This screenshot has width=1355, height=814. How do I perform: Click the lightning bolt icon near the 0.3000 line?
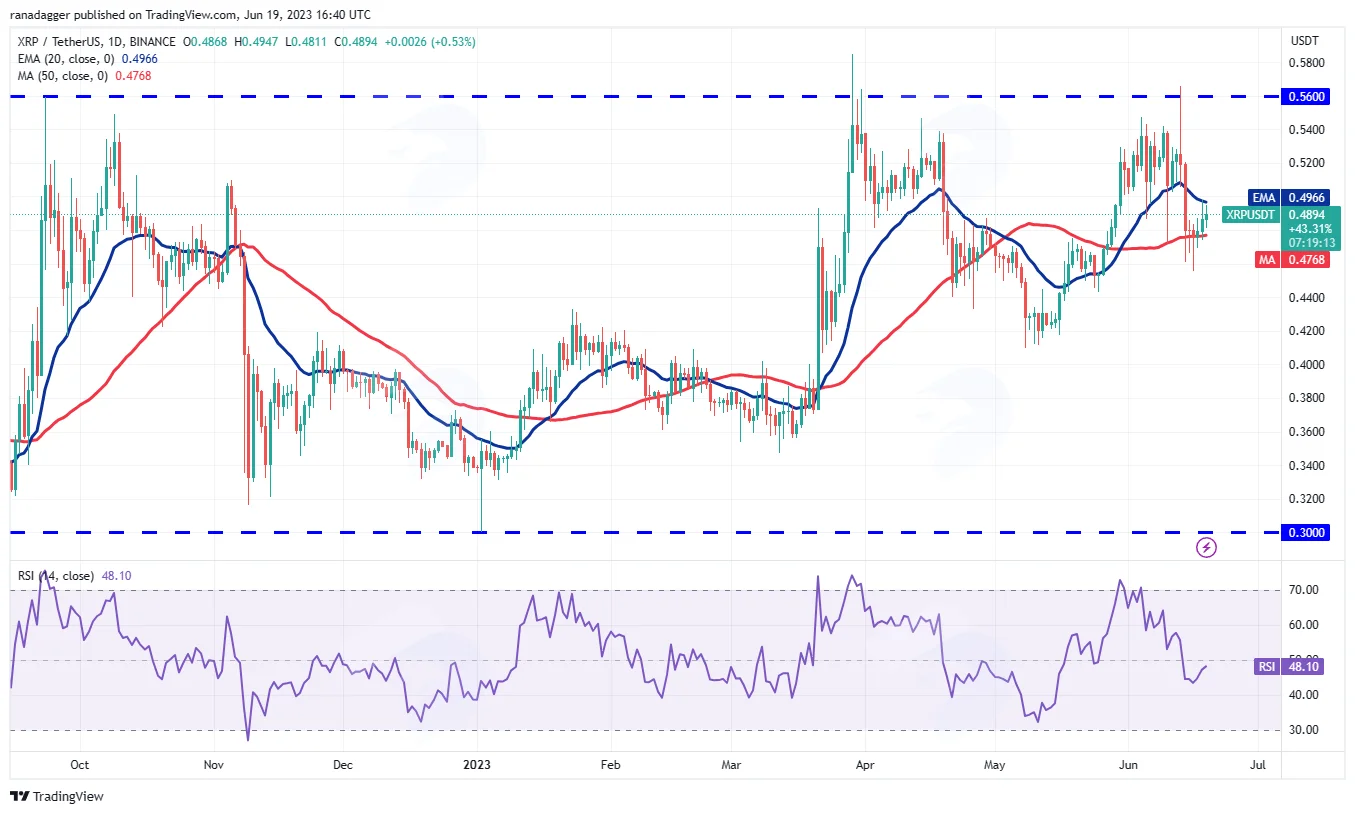[1206, 547]
